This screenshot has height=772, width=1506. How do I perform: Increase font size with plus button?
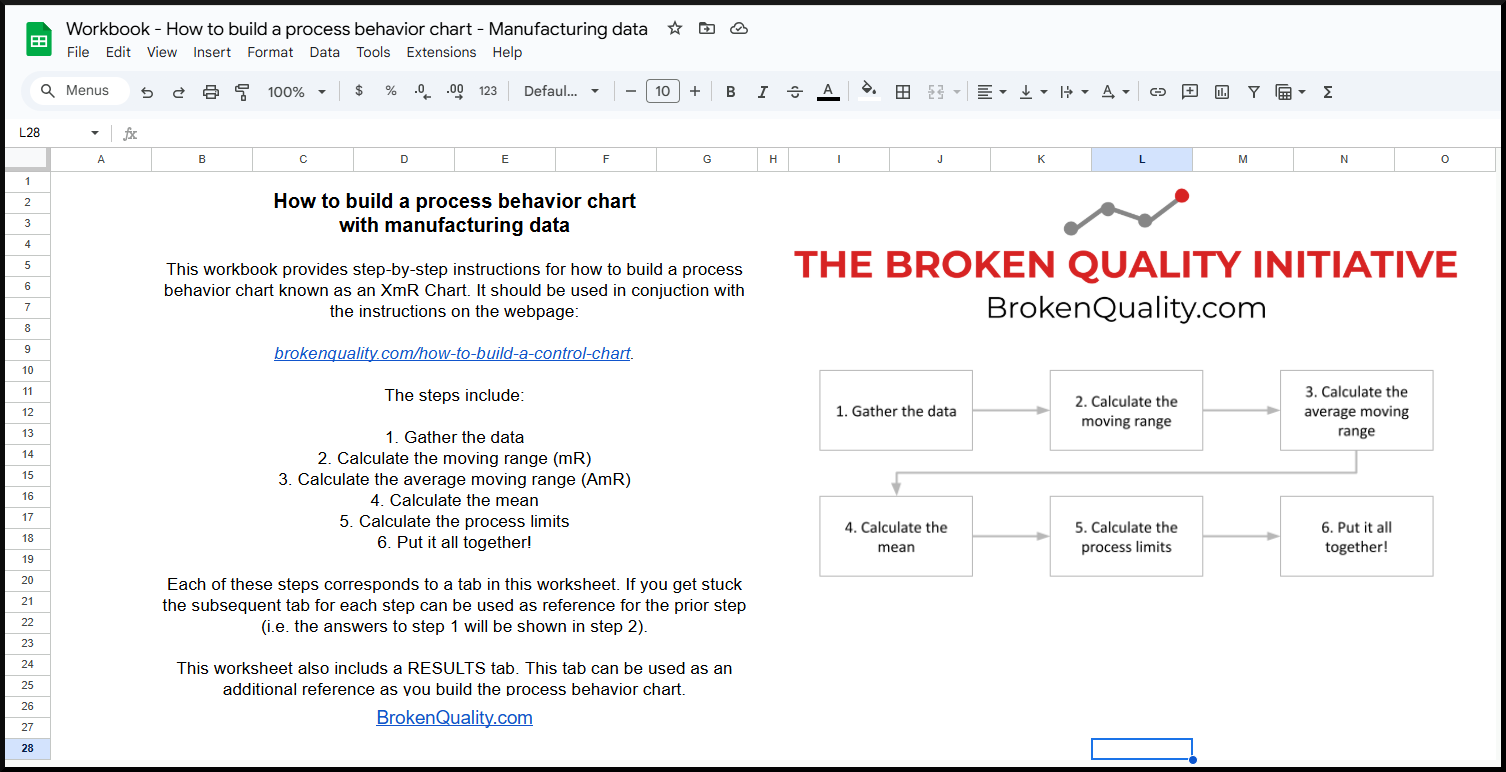(x=695, y=91)
